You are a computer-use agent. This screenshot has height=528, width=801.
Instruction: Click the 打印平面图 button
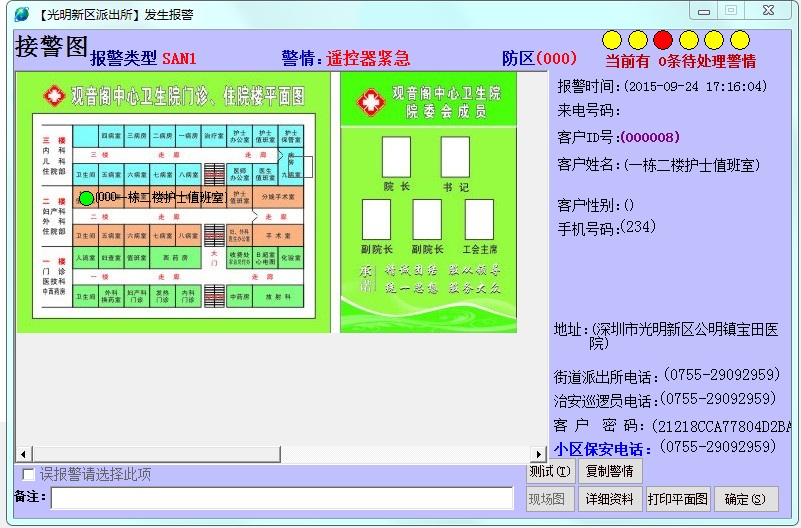pyautogui.click(x=678, y=499)
